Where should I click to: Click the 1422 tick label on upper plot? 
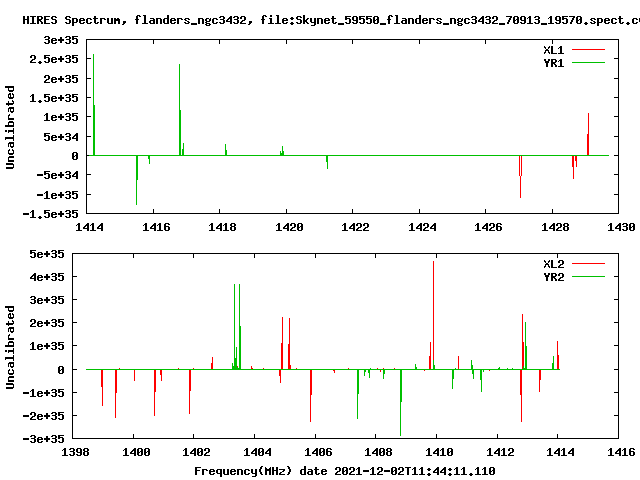(x=355, y=227)
